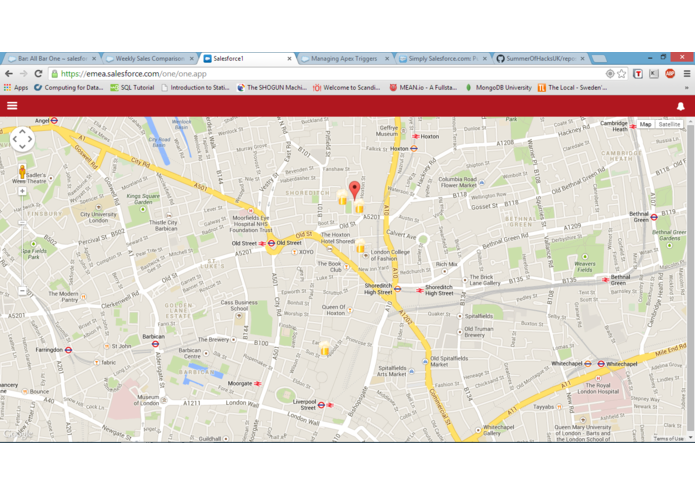Screen dimensions: 695x494
Task: Open MEAN.io bookmark
Action: tap(423, 88)
